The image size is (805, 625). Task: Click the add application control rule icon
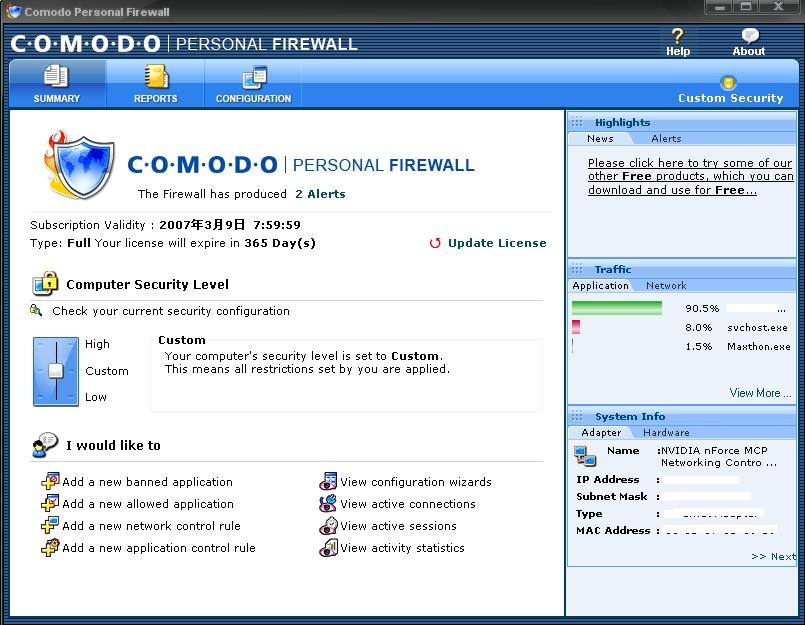50,547
